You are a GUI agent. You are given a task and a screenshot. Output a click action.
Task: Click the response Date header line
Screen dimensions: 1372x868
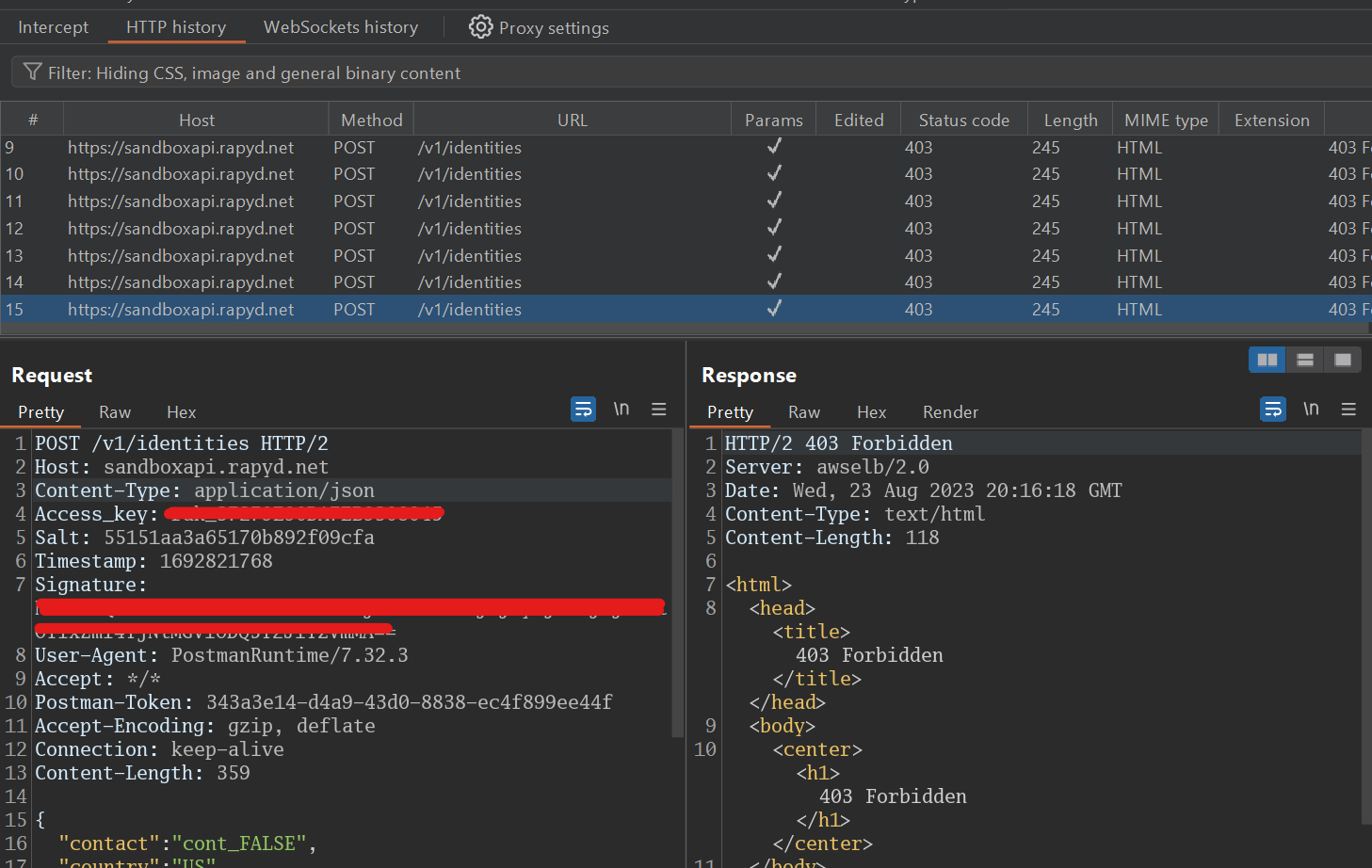[923, 490]
